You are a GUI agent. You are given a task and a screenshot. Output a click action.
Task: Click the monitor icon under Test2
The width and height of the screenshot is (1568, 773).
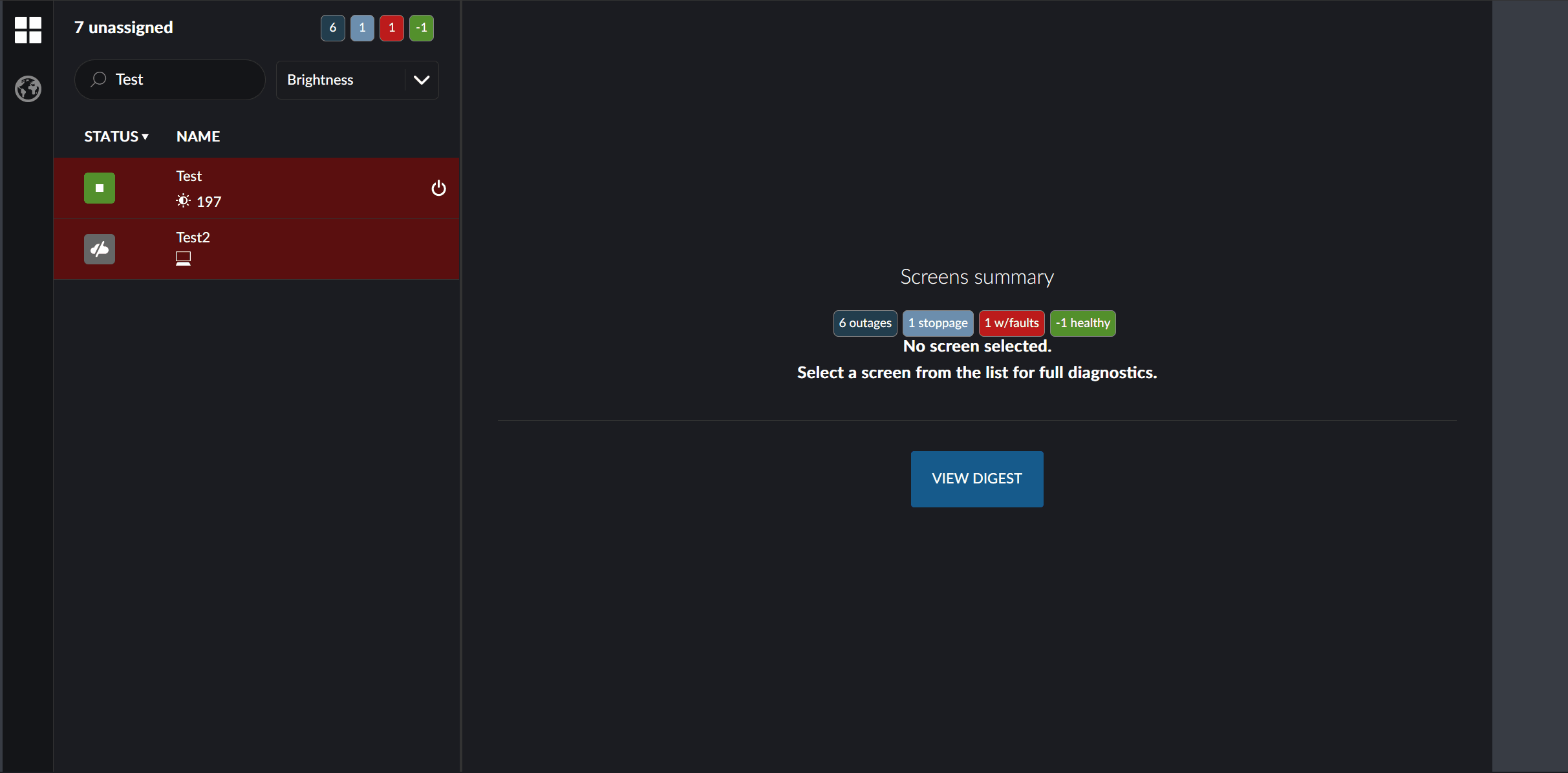[x=183, y=259]
